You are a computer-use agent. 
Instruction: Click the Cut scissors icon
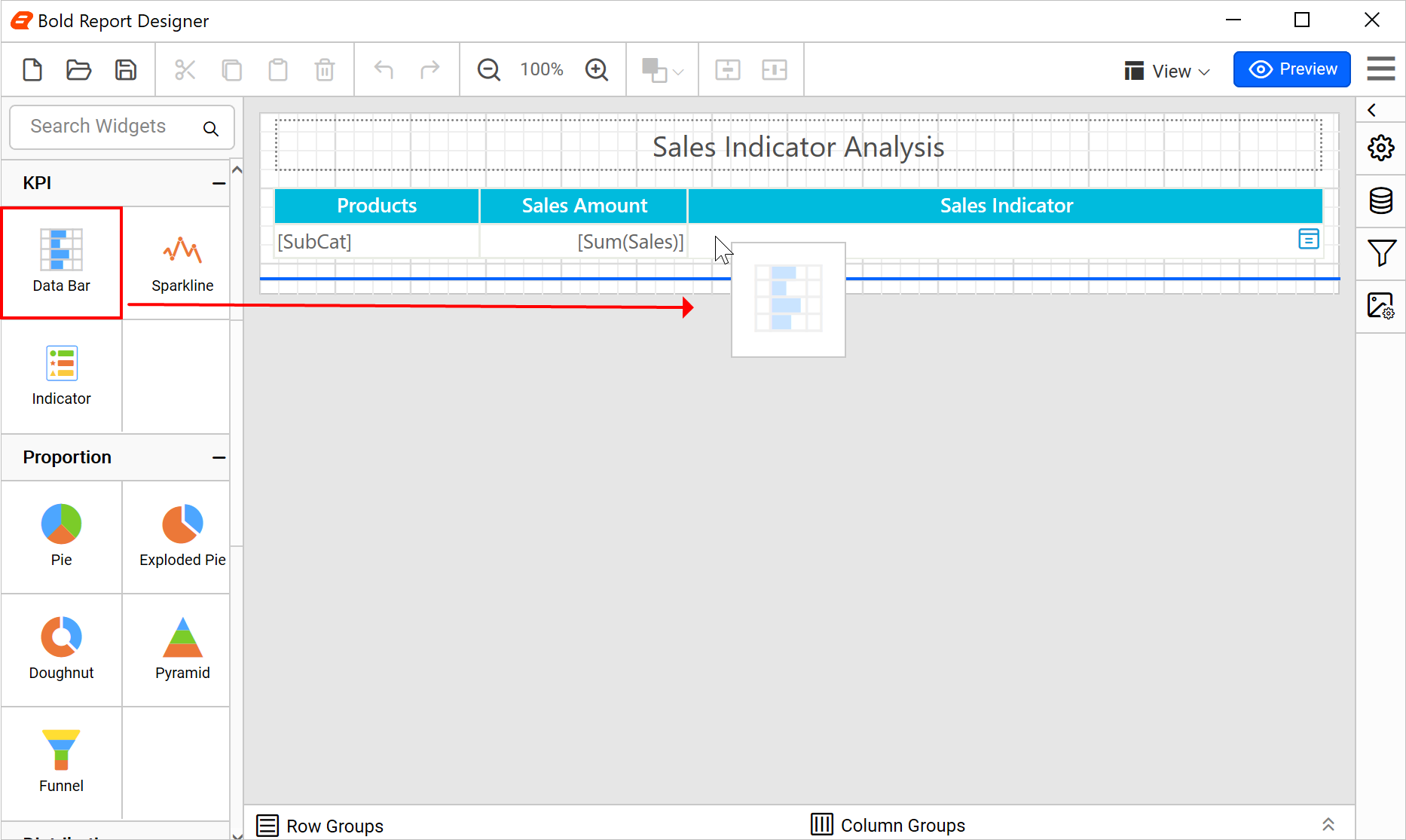pos(185,70)
